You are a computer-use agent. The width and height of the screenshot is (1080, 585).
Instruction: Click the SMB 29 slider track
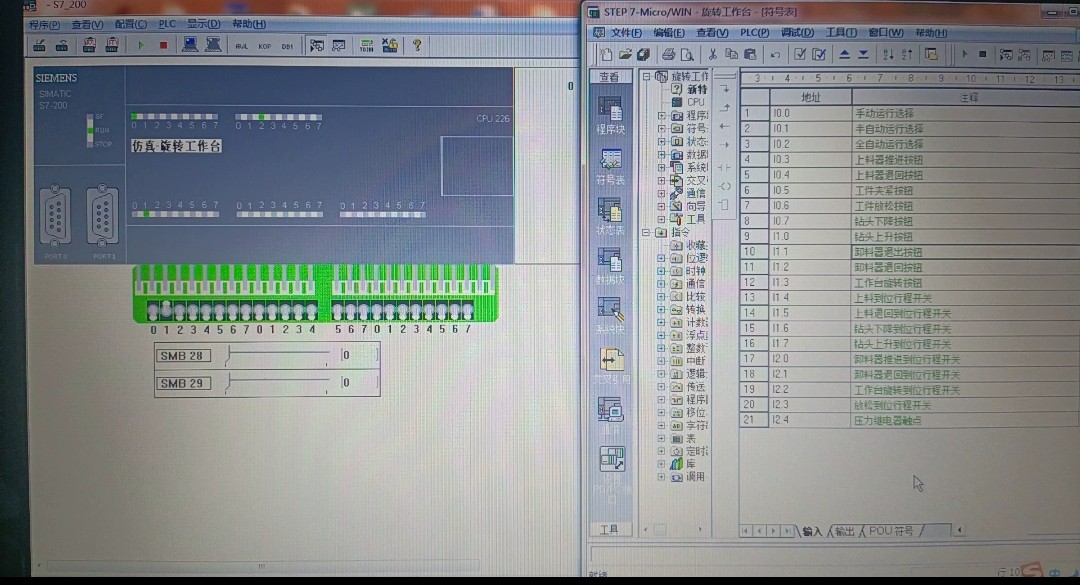277,383
